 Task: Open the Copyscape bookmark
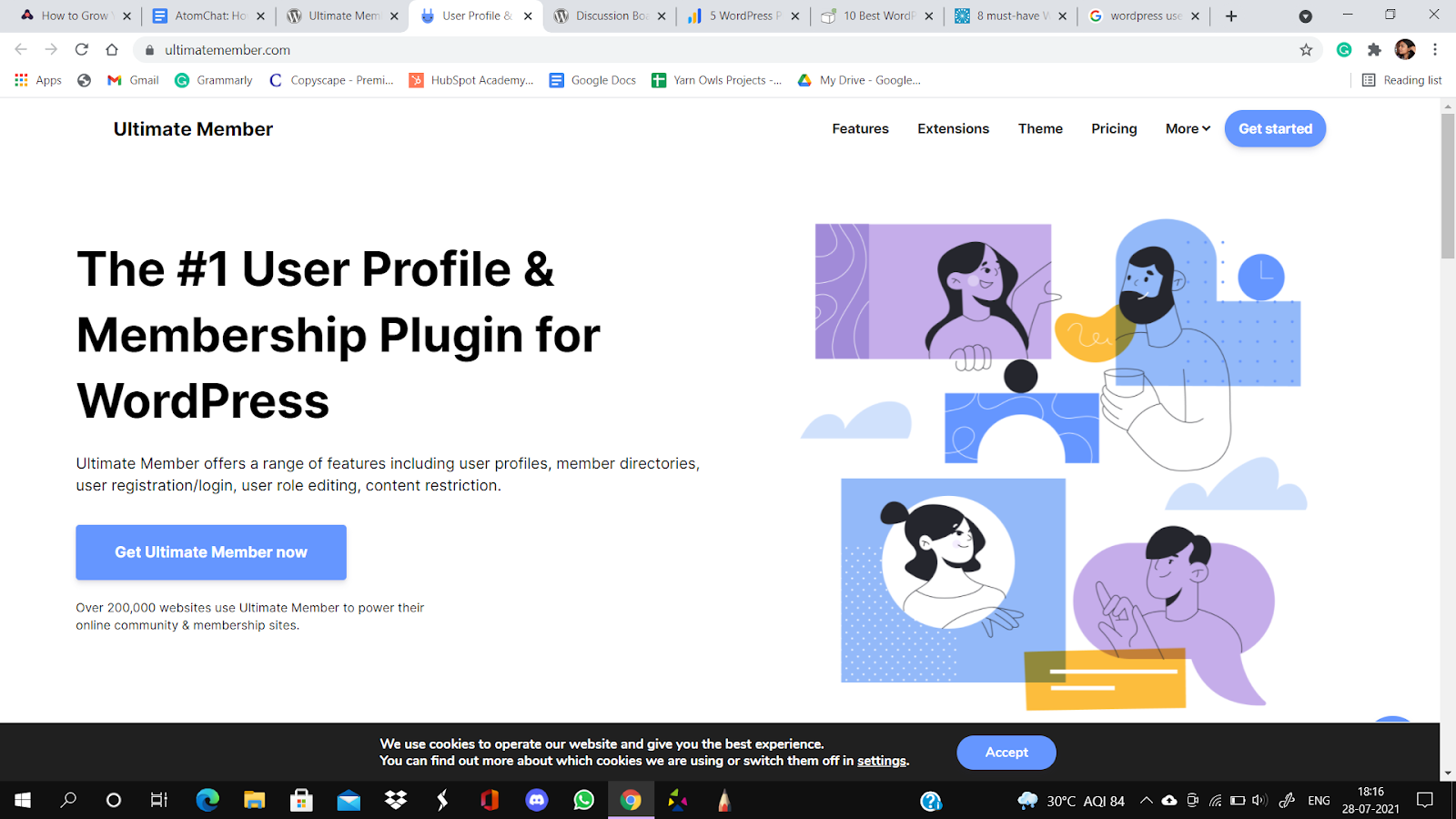(x=331, y=80)
